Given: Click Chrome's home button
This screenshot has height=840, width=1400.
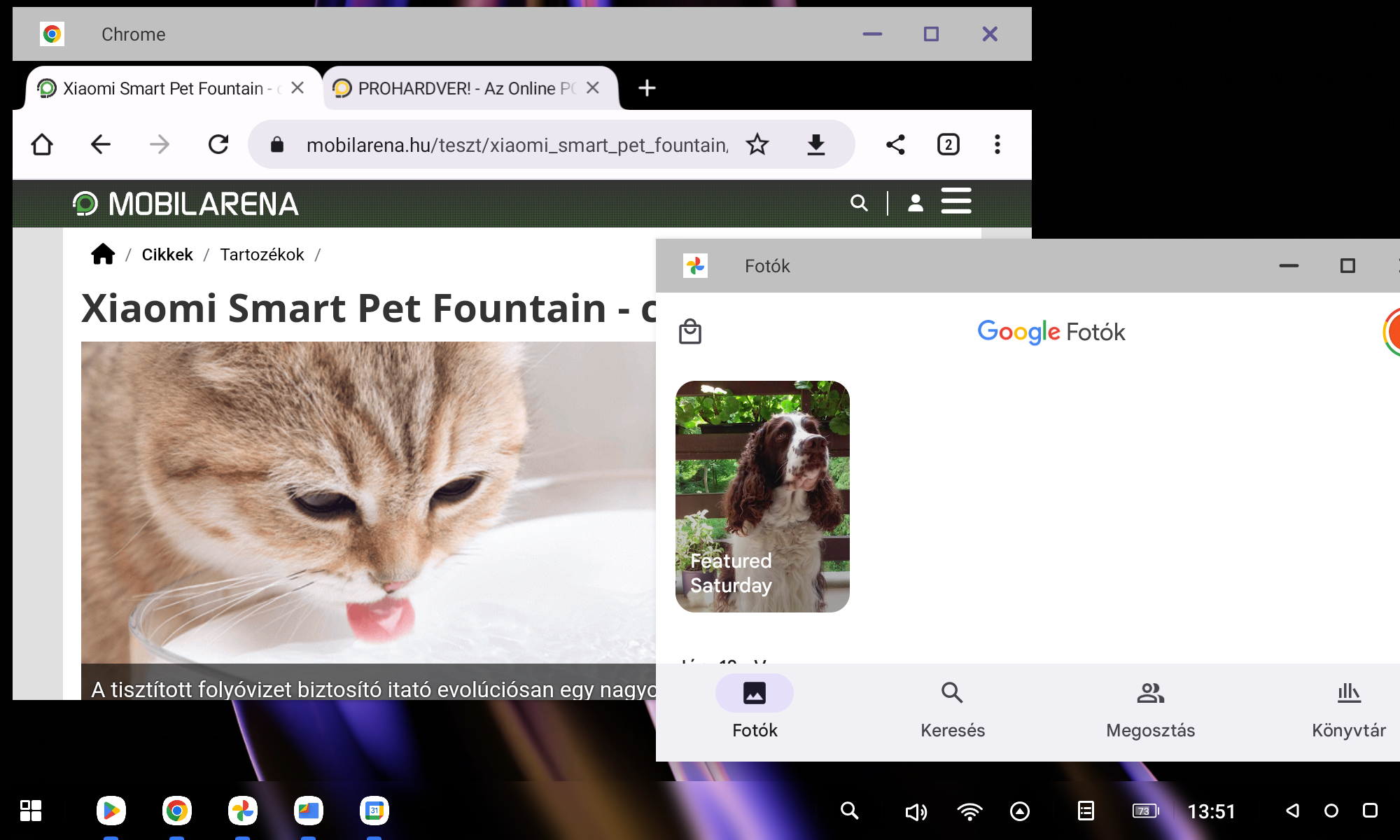Looking at the screenshot, I should [x=42, y=145].
